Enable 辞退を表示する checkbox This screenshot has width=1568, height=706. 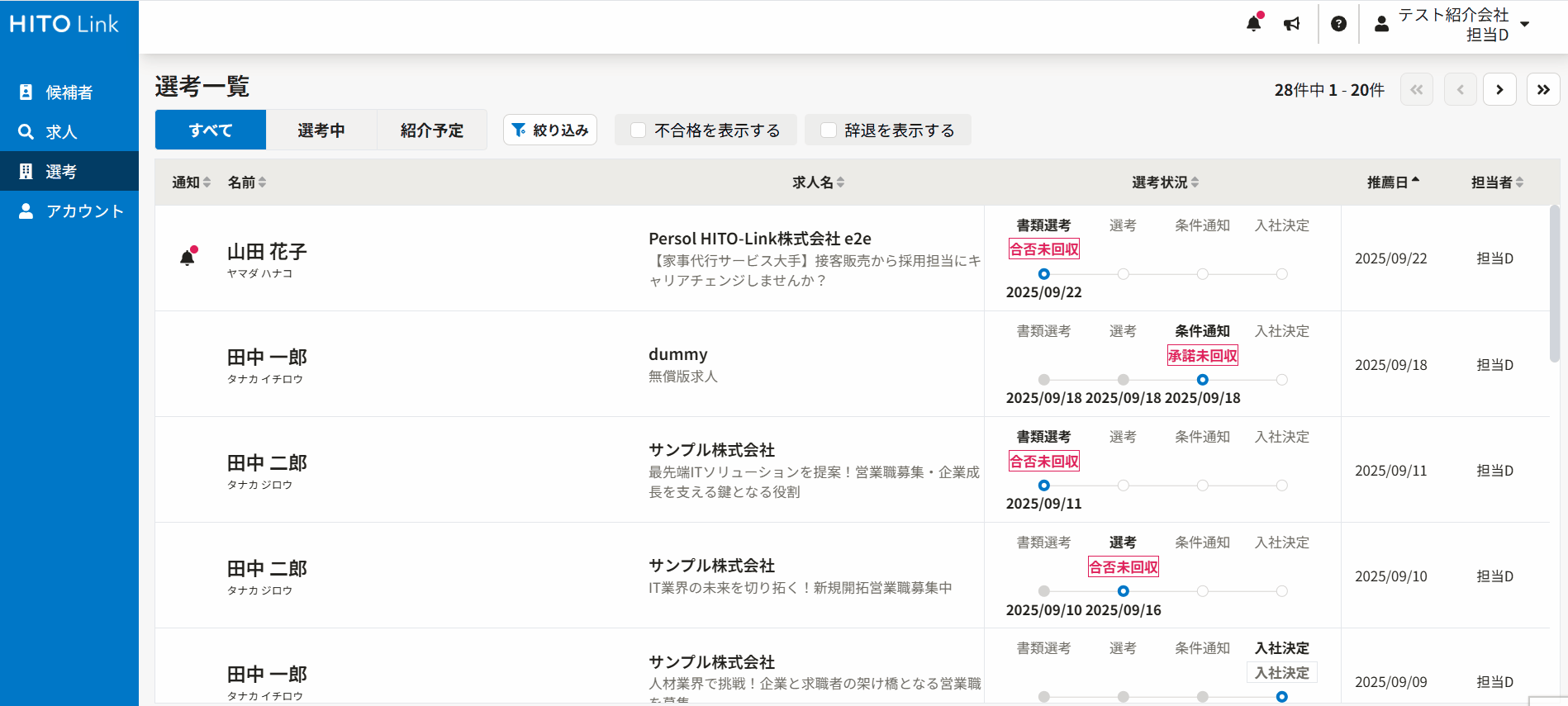pos(829,130)
